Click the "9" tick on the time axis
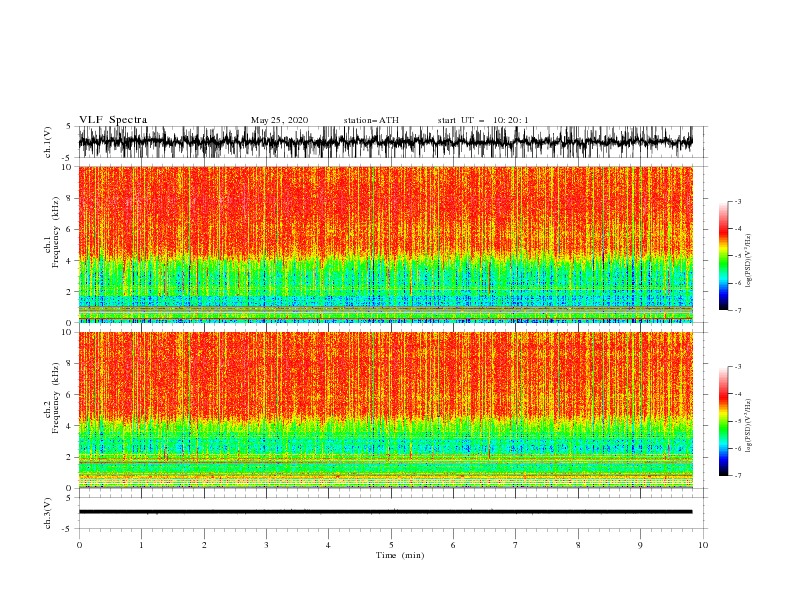 coord(640,545)
